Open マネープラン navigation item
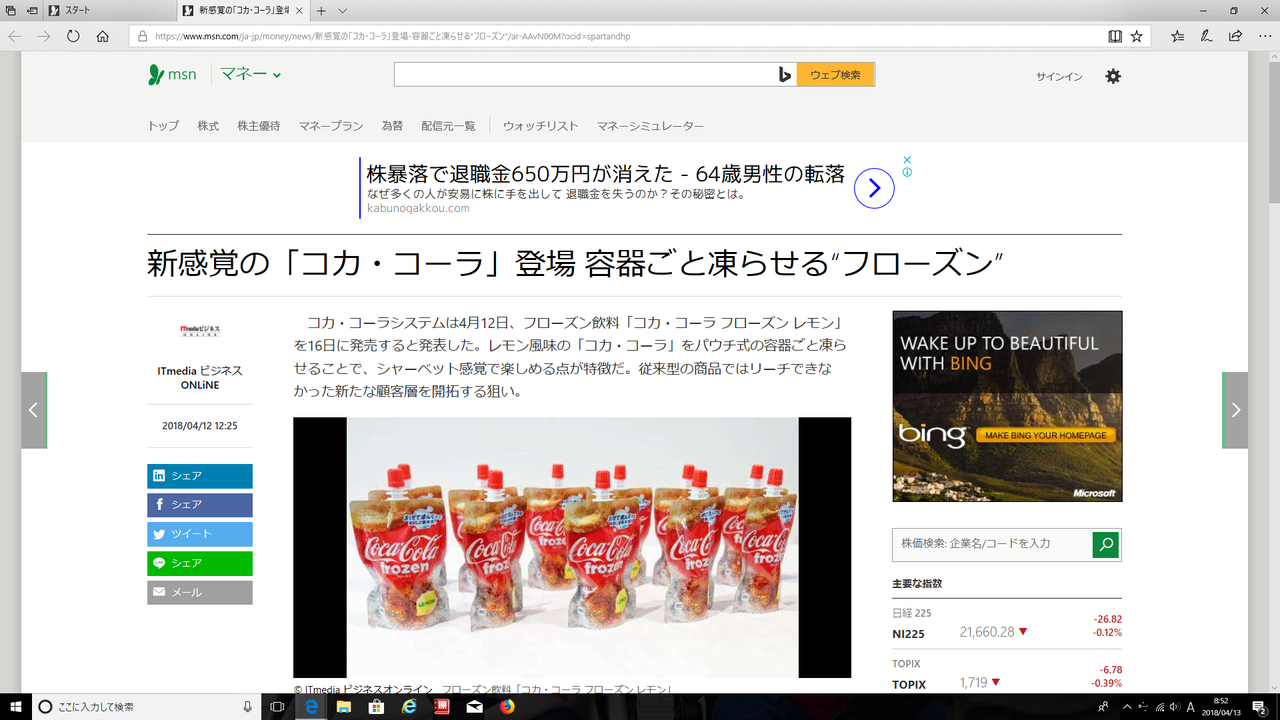The width and height of the screenshot is (1280, 720). 331,126
